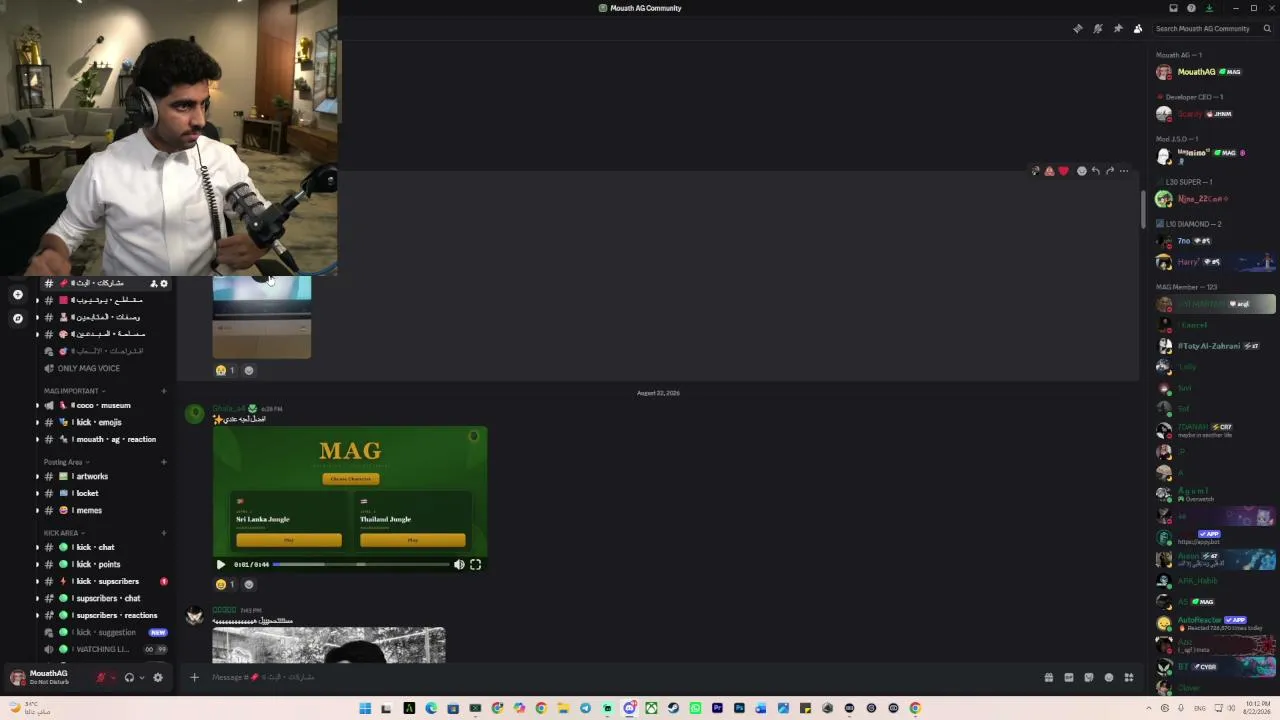The image size is (1280, 720).
Task: Toggle headphone deafen in user panel
Action: 129,677
